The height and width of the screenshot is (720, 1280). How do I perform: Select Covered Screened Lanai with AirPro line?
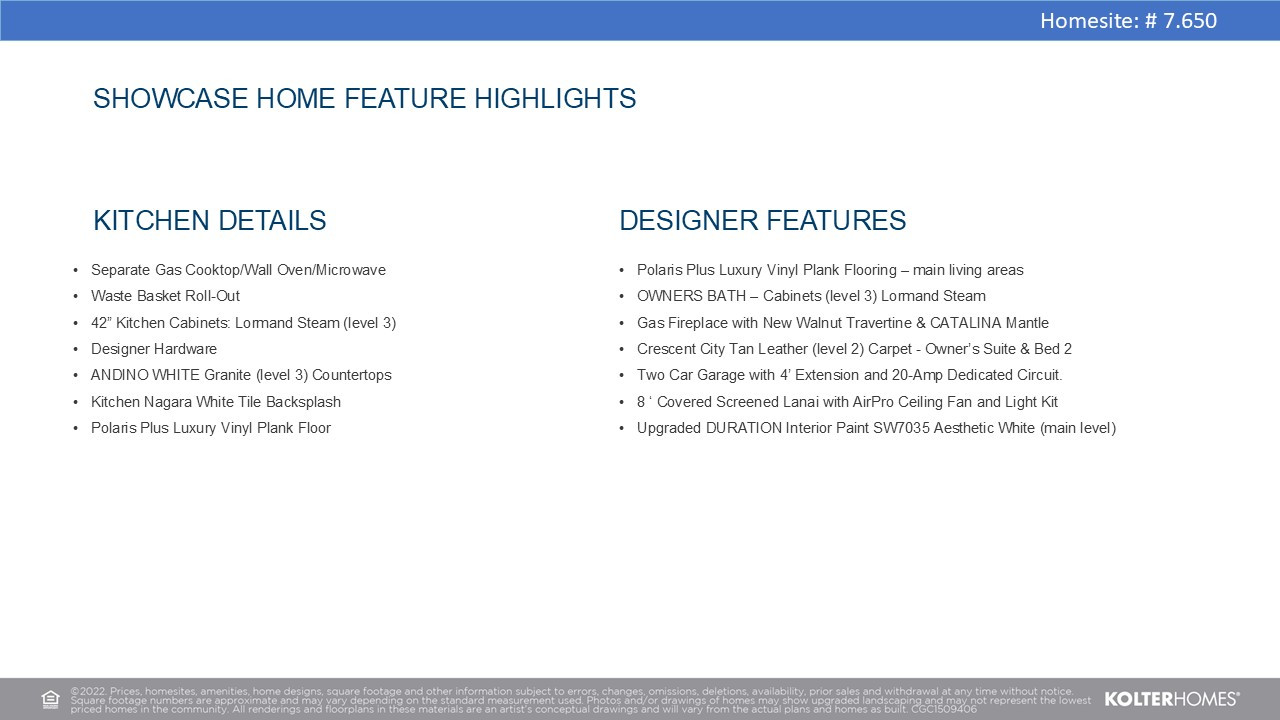click(847, 402)
